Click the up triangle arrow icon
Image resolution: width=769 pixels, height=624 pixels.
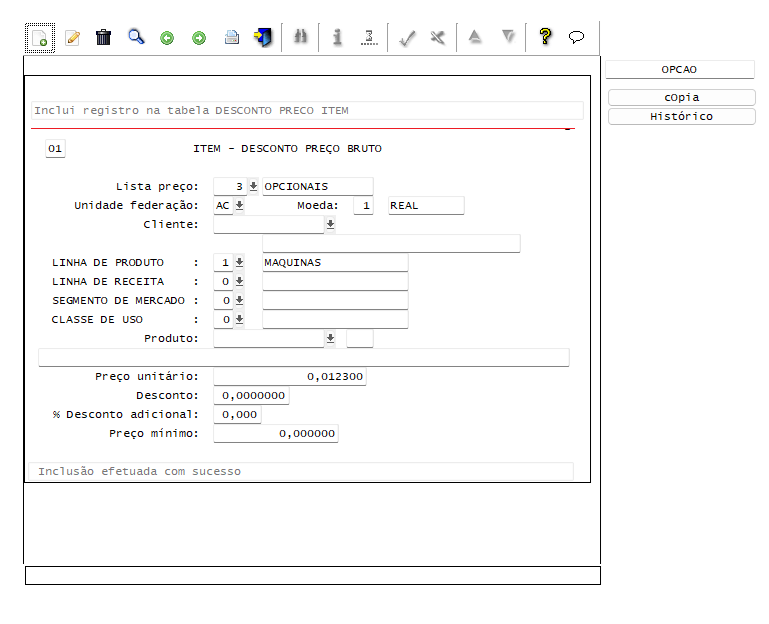(x=475, y=37)
